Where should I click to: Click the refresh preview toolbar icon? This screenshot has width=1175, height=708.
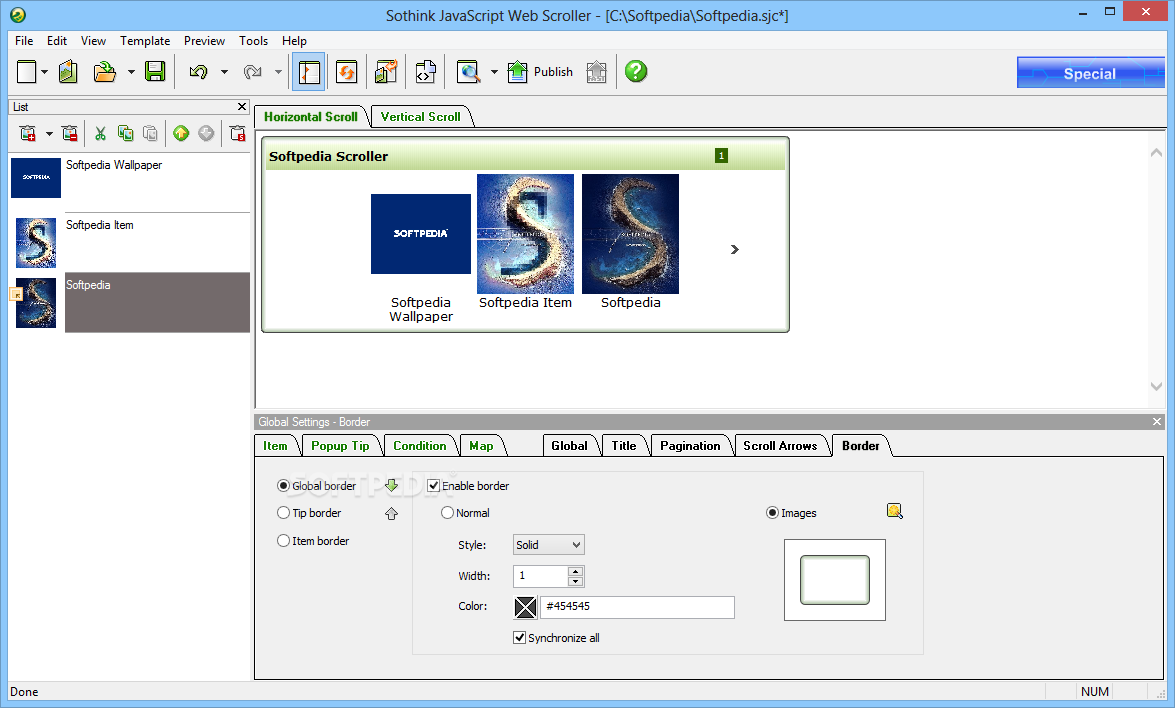click(x=346, y=72)
